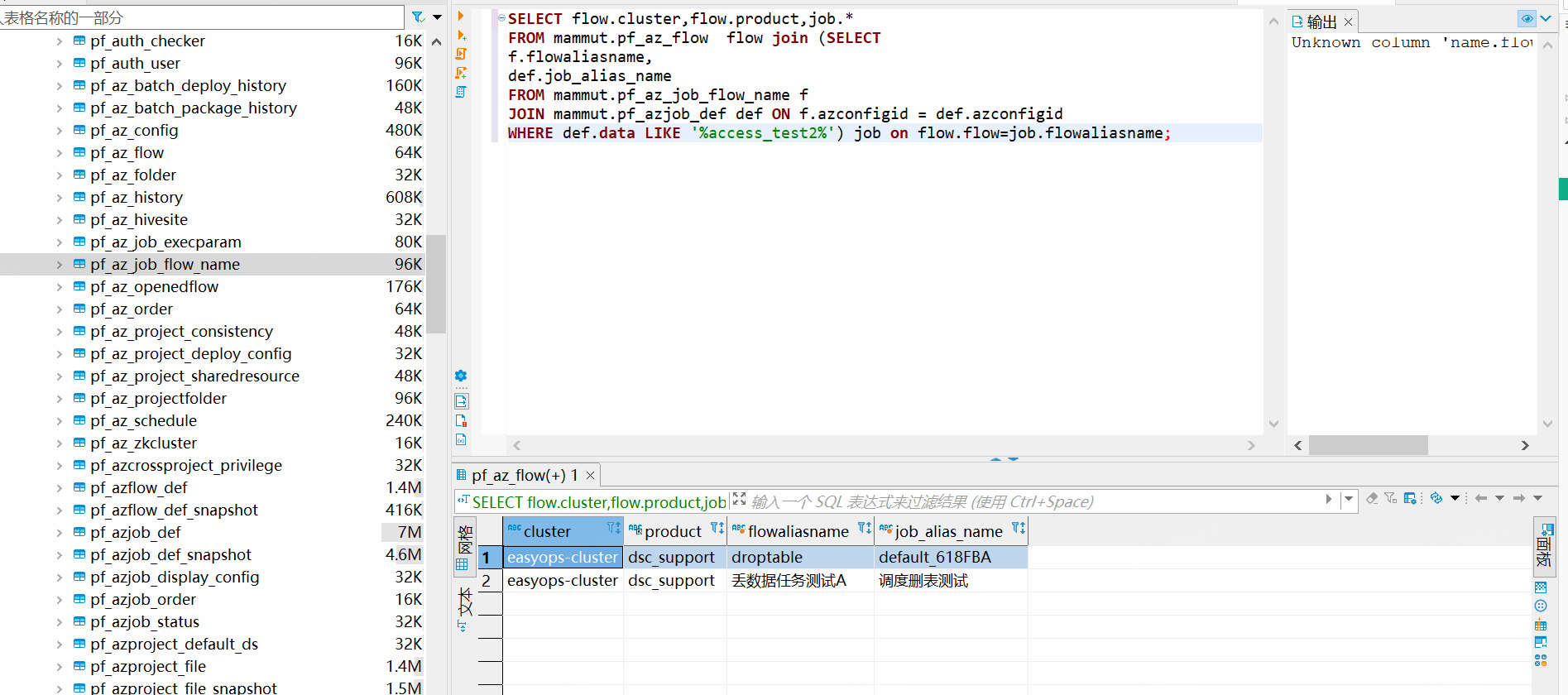
Task: Close the 输出 output tab
Action: (1348, 22)
